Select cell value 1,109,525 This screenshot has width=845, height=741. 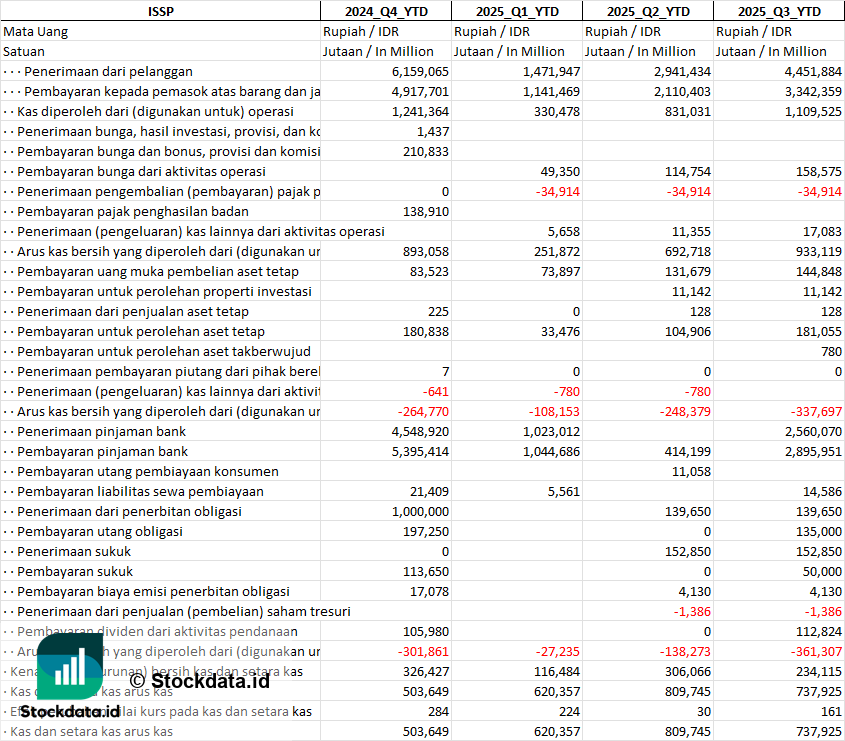813,112
